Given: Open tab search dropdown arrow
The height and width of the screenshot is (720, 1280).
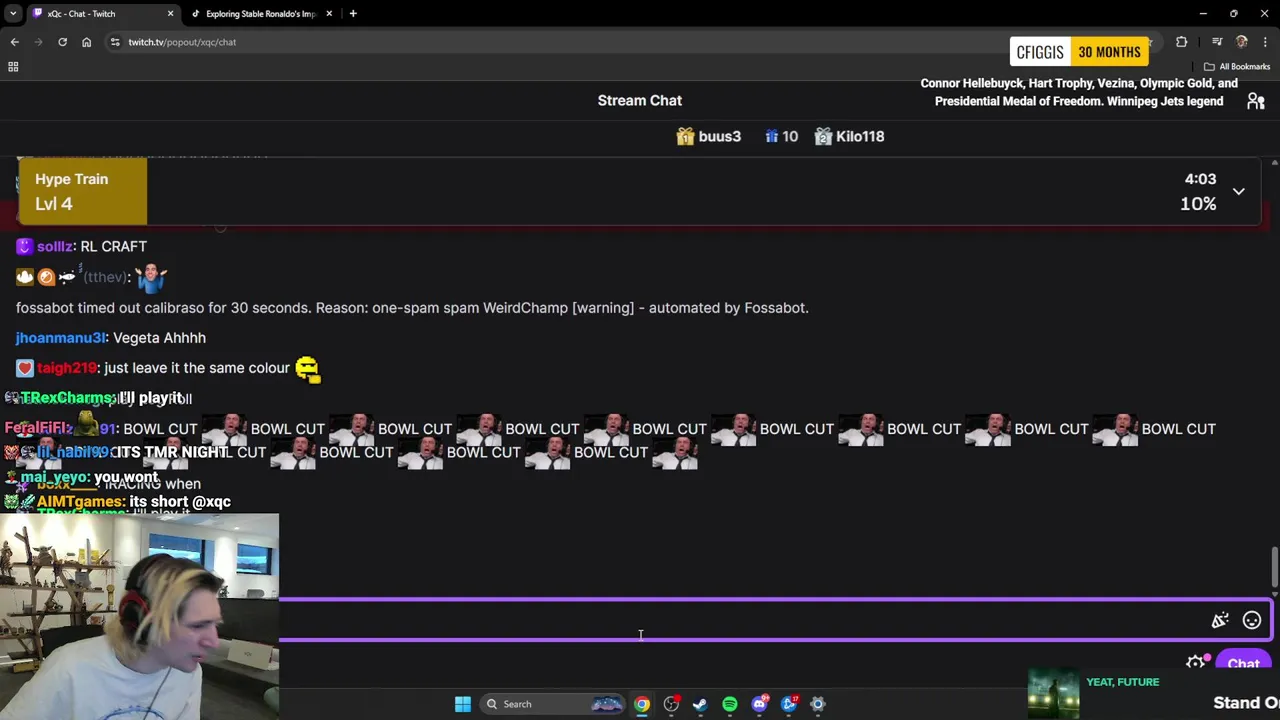Looking at the screenshot, I should 13,14.
